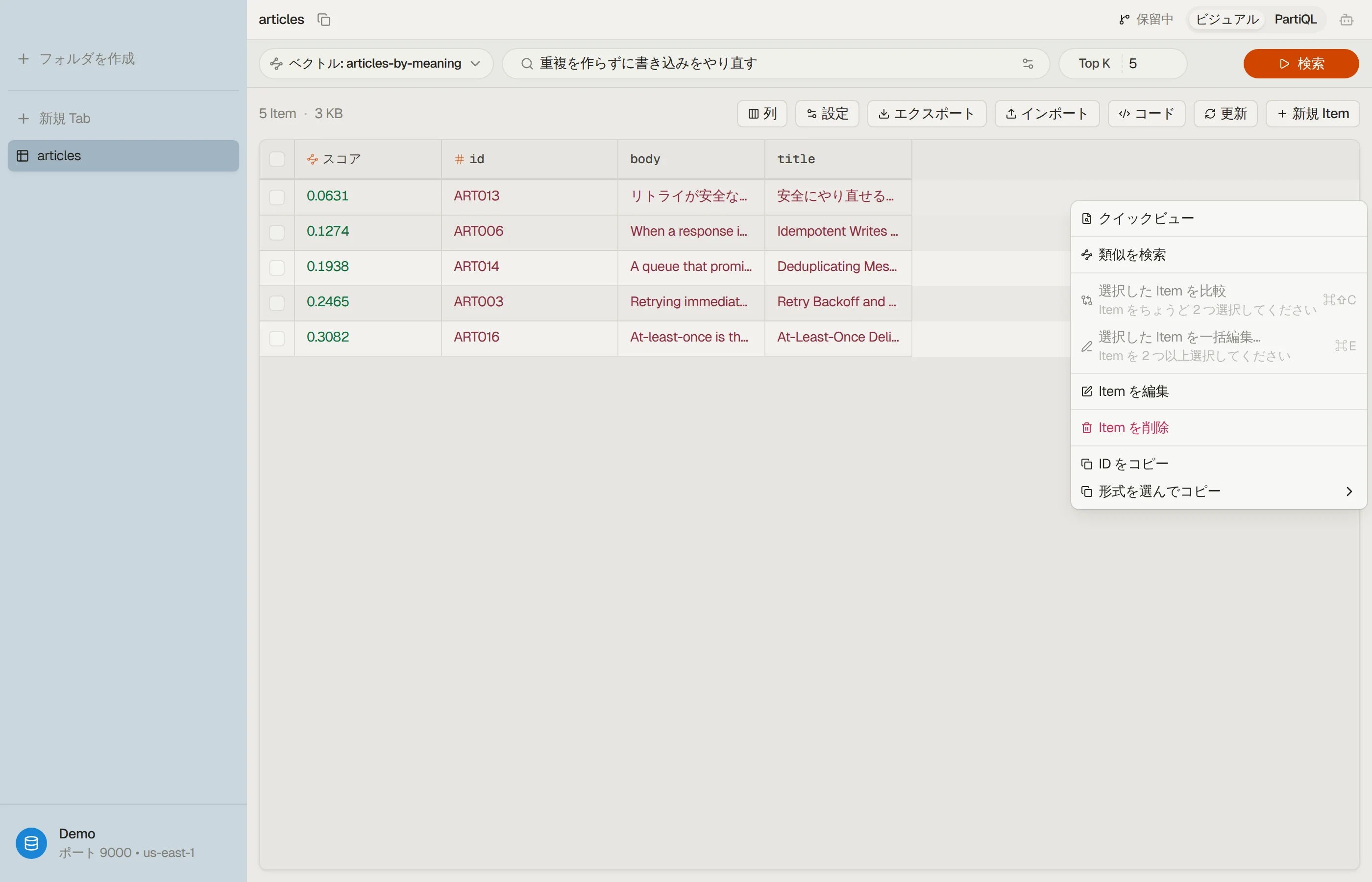
Task: Add a 新規 Item
Action: point(1312,114)
